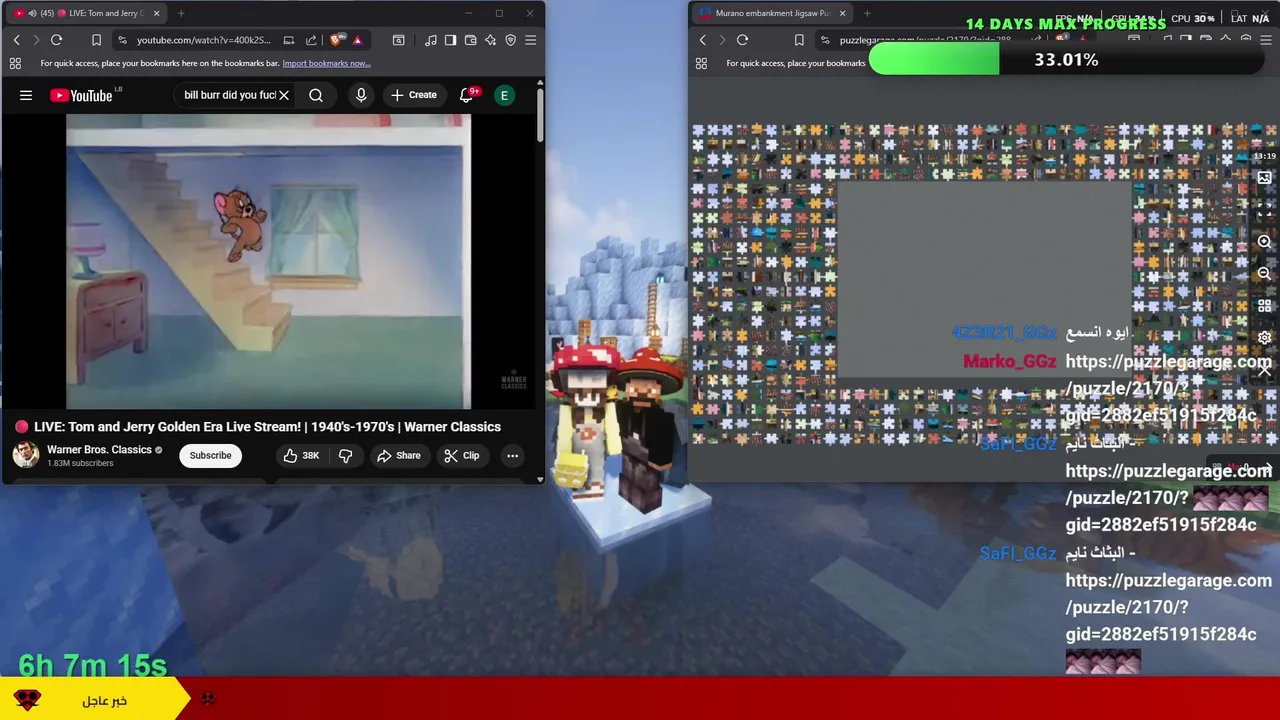Go forward in the YouTube browser window
Viewport: 1280px width, 720px height.
click(x=36, y=40)
